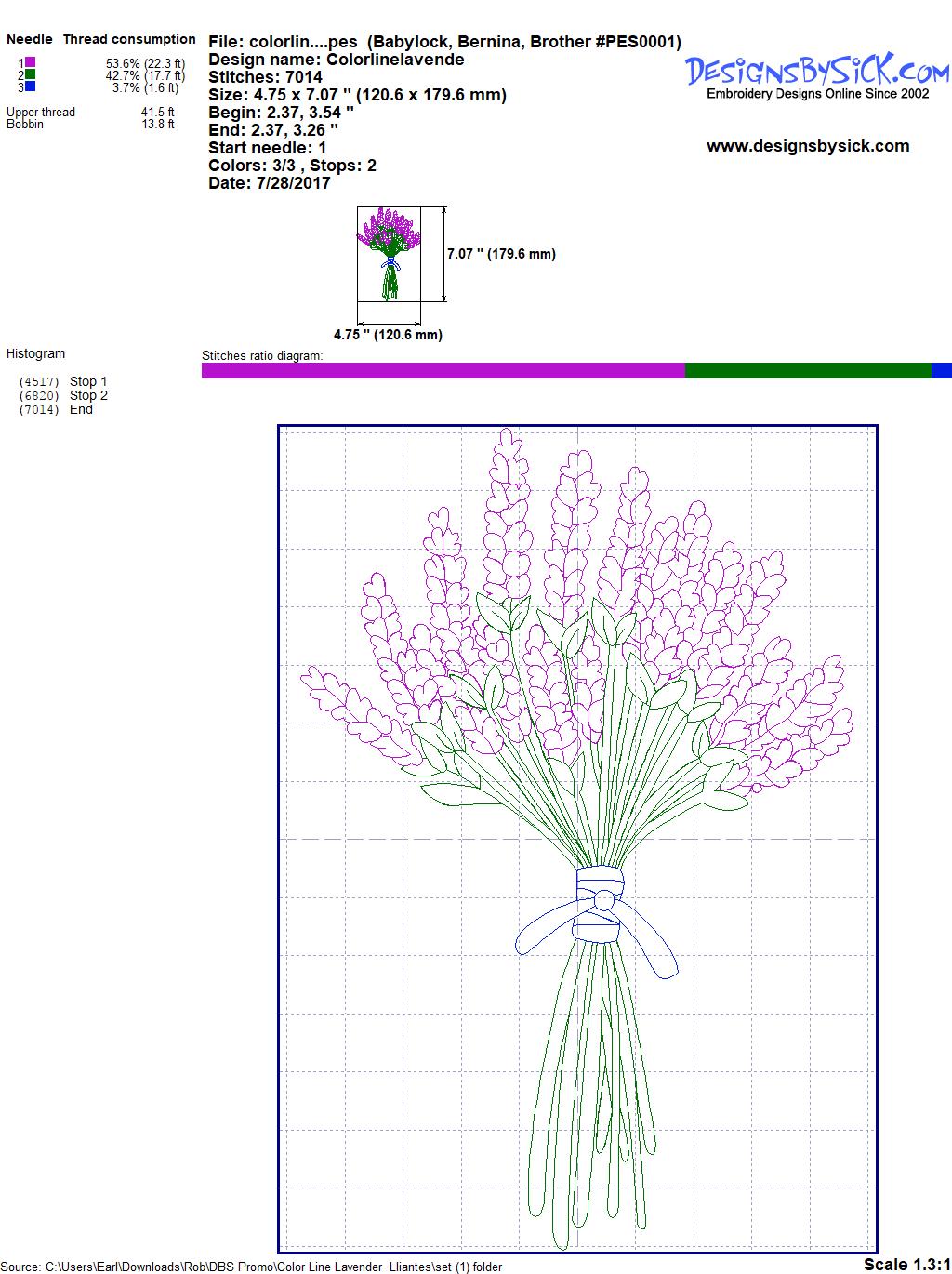This screenshot has width=952, height=1274.
Task: Click the Stitches: 7014 text line
Action: click(265, 77)
